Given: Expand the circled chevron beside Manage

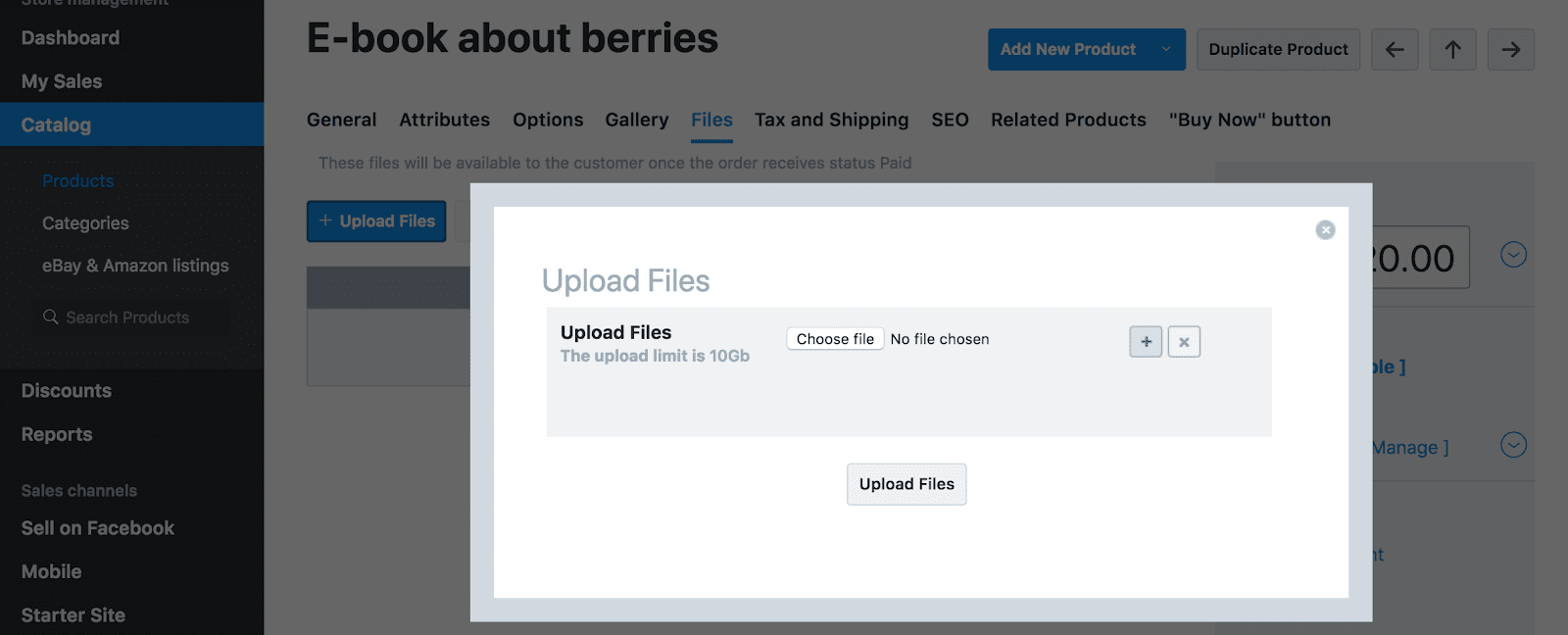Looking at the screenshot, I should pyautogui.click(x=1513, y=445).
